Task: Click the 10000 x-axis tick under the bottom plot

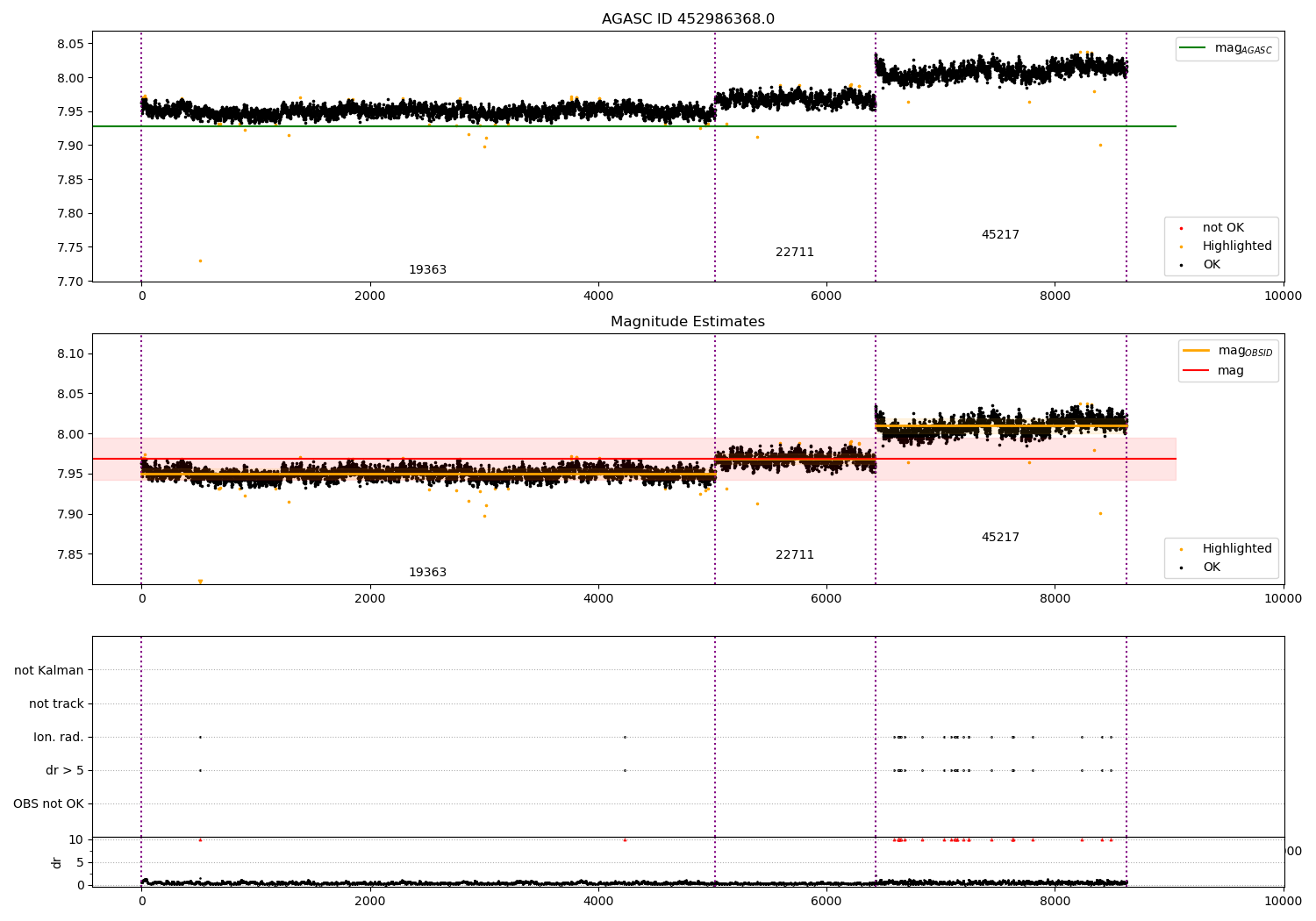Action: pyautogui.click(x=1284, y=901)
